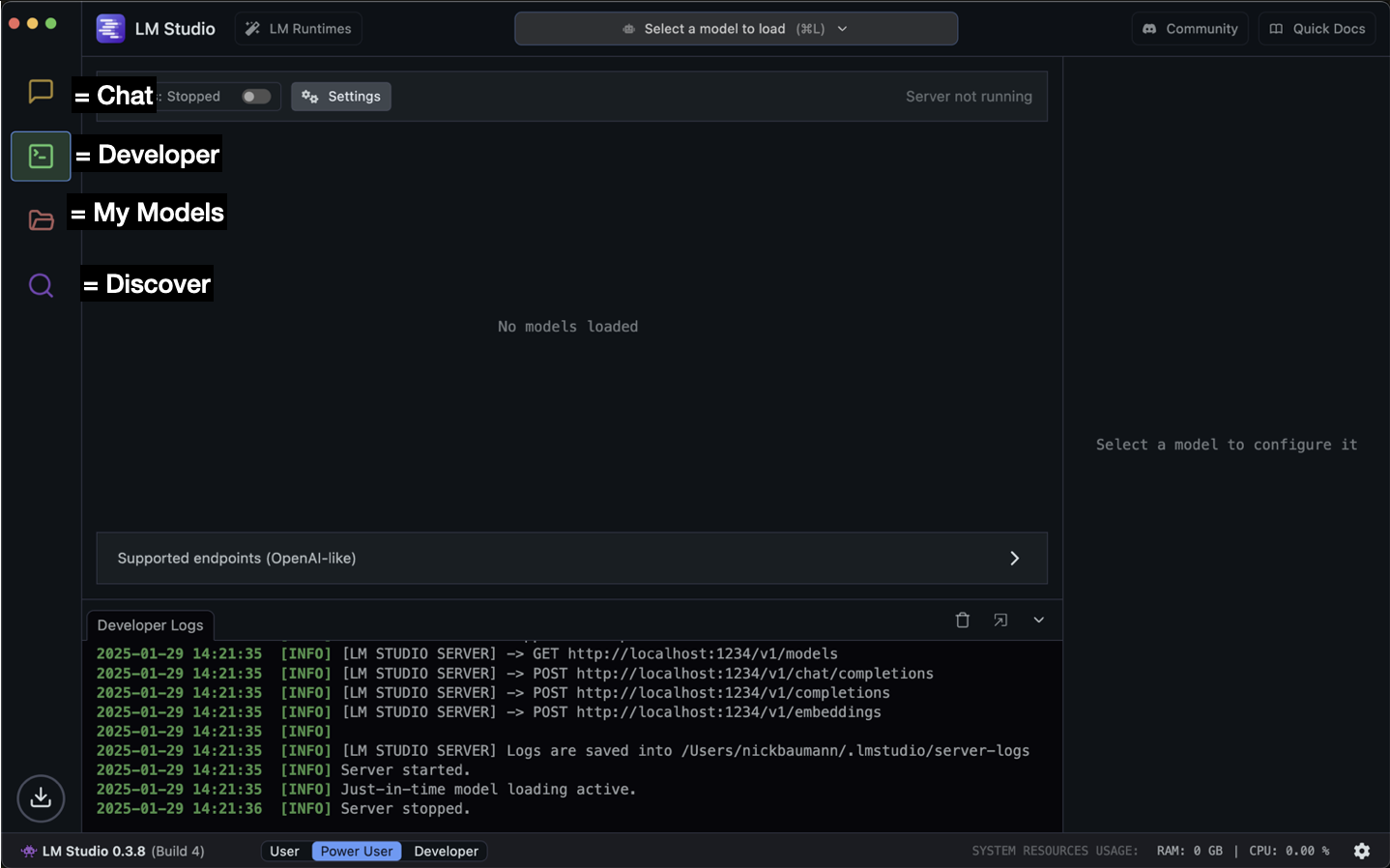This screenshot has height=868, width=1390.
Task: Open the Community link
Action: pyautogui.click(x=1190, y=29)
